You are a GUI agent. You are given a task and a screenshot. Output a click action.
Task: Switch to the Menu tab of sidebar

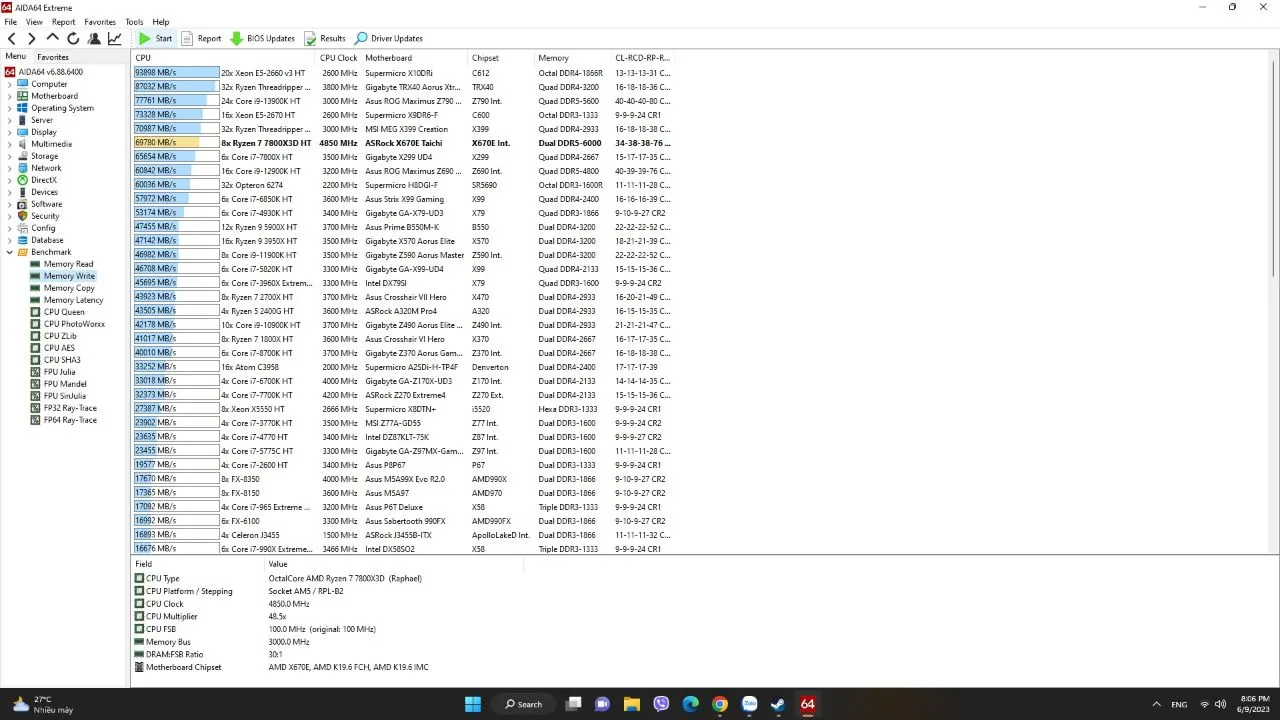15,57
